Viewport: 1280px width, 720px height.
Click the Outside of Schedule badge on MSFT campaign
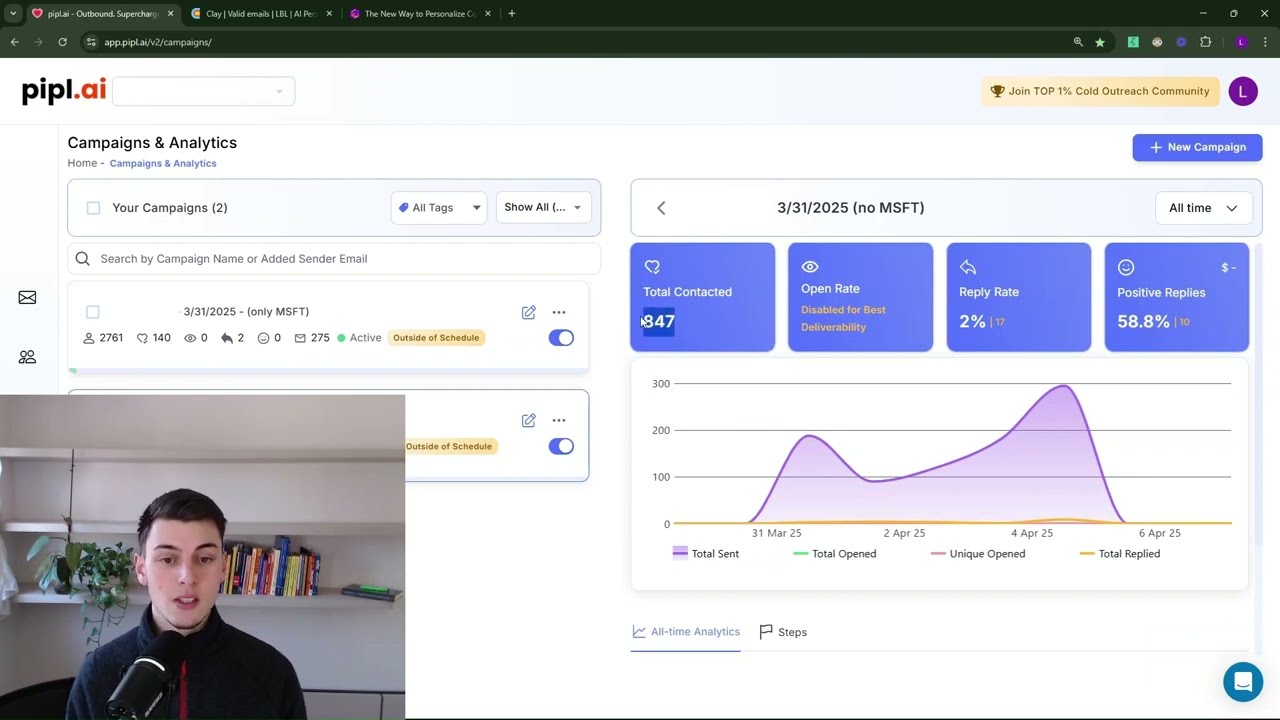point(436,338)
